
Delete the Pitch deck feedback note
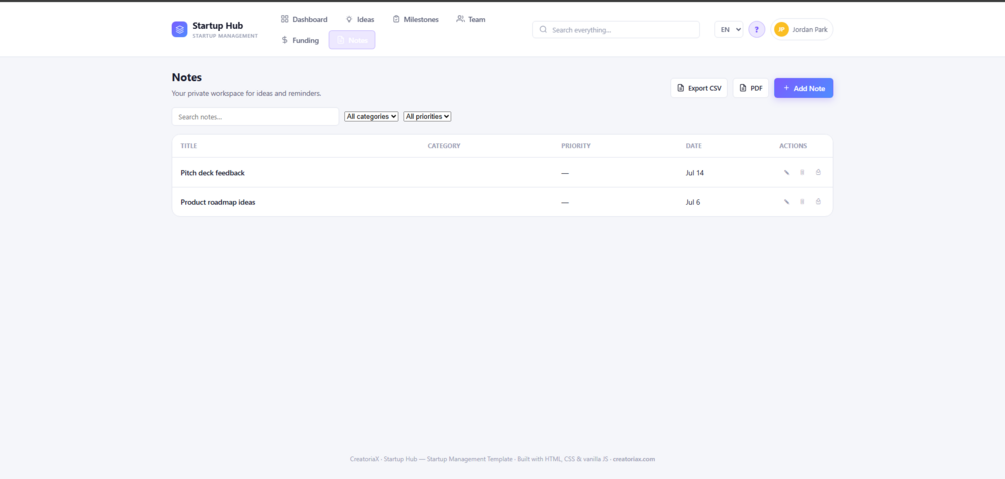click(x=802, y=172)
